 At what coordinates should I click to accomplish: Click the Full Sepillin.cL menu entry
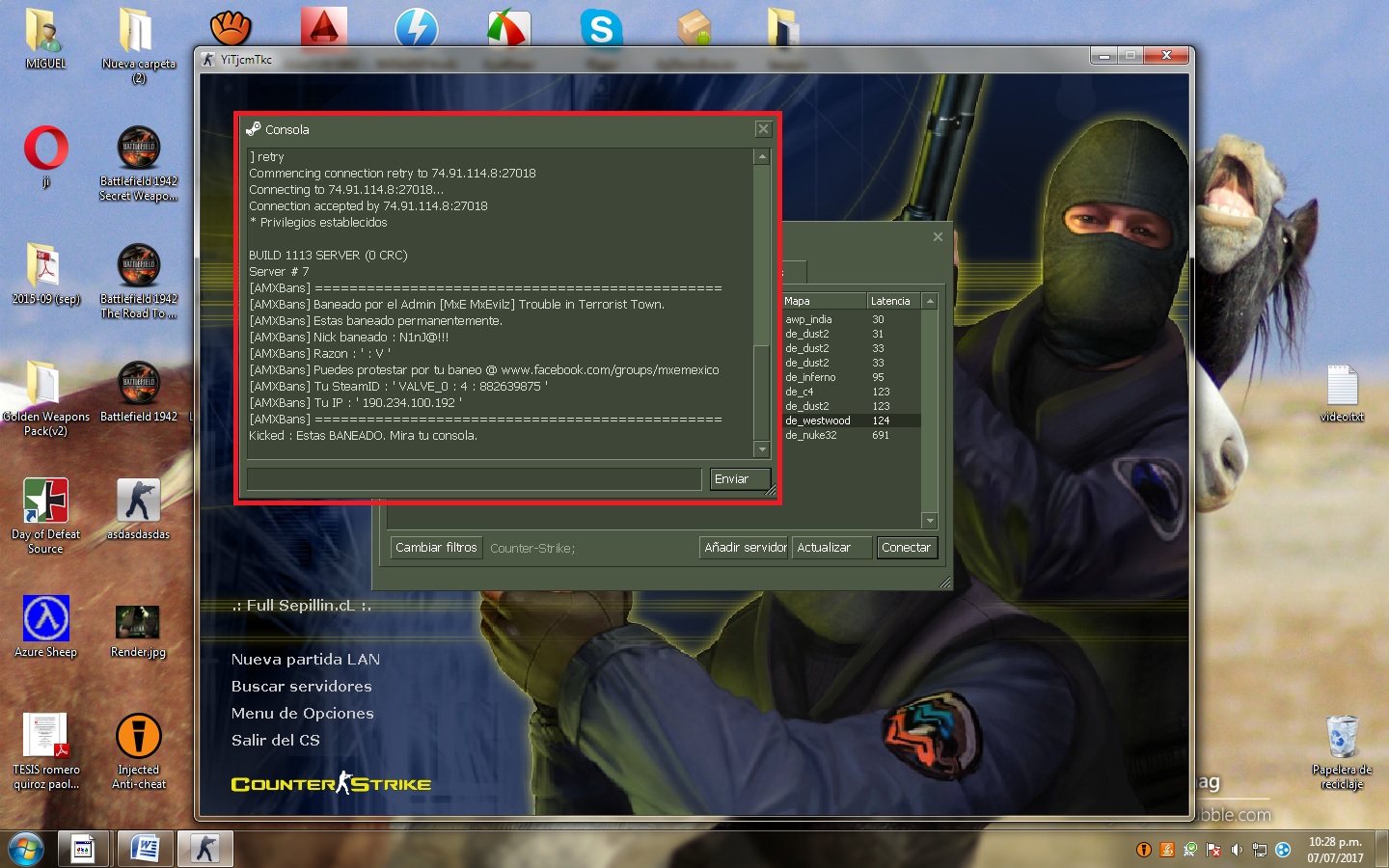tap(302, 606)
